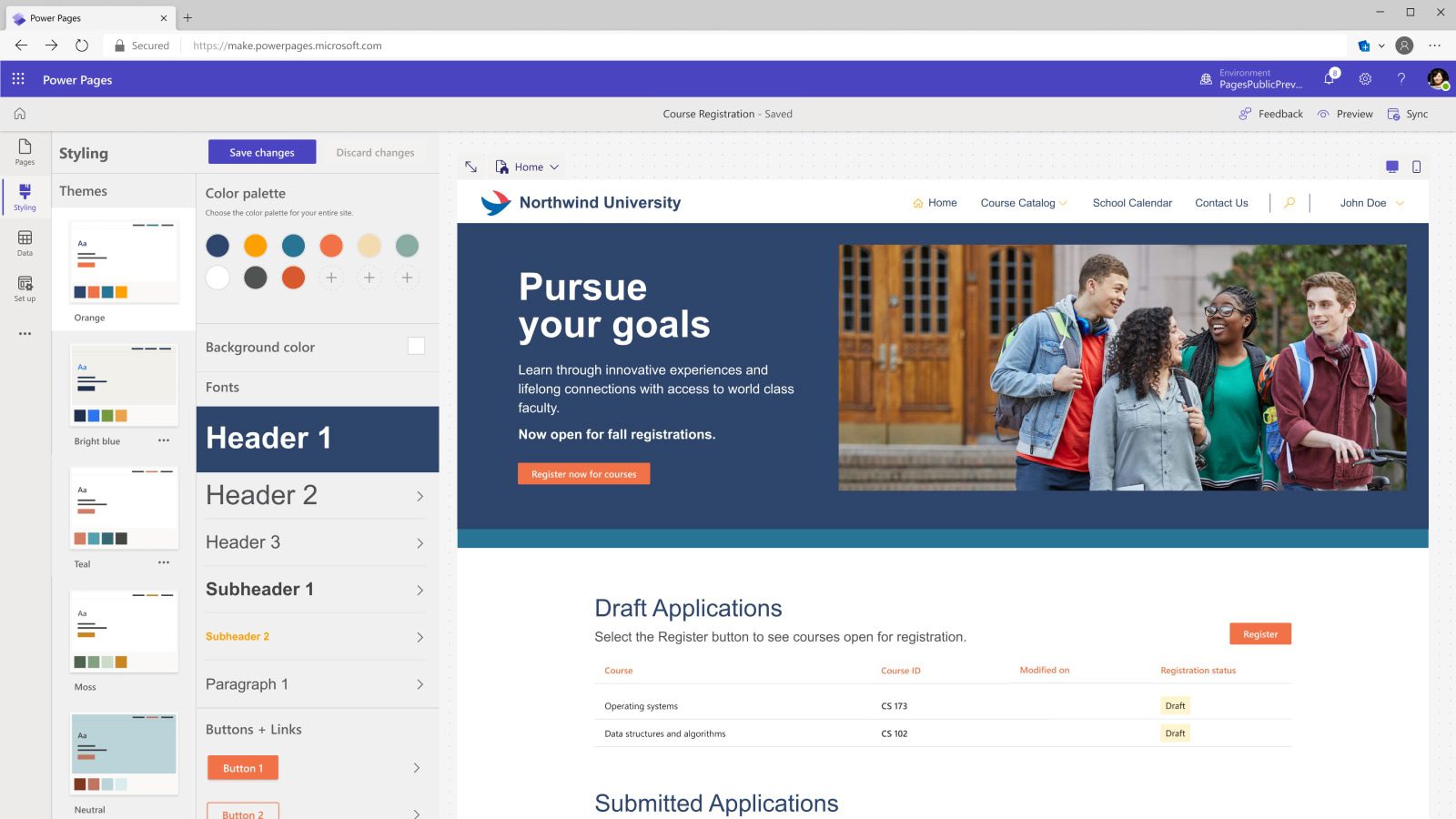Click Register now for courses
1456x819 pixels.
click(583, 473)
